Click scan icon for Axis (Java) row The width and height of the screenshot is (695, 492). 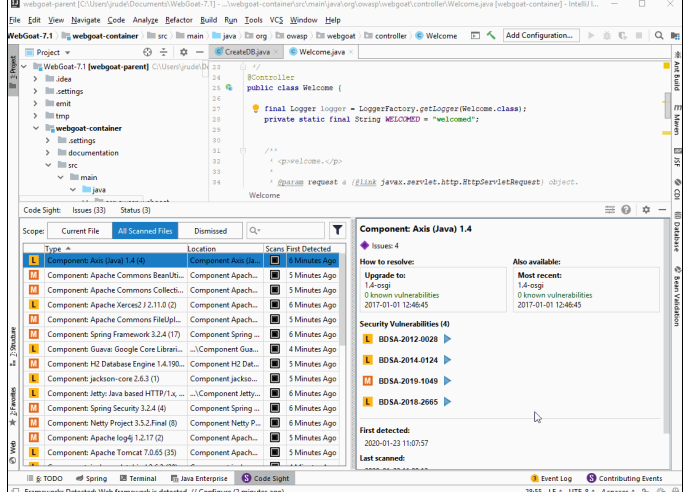(275, 260)
